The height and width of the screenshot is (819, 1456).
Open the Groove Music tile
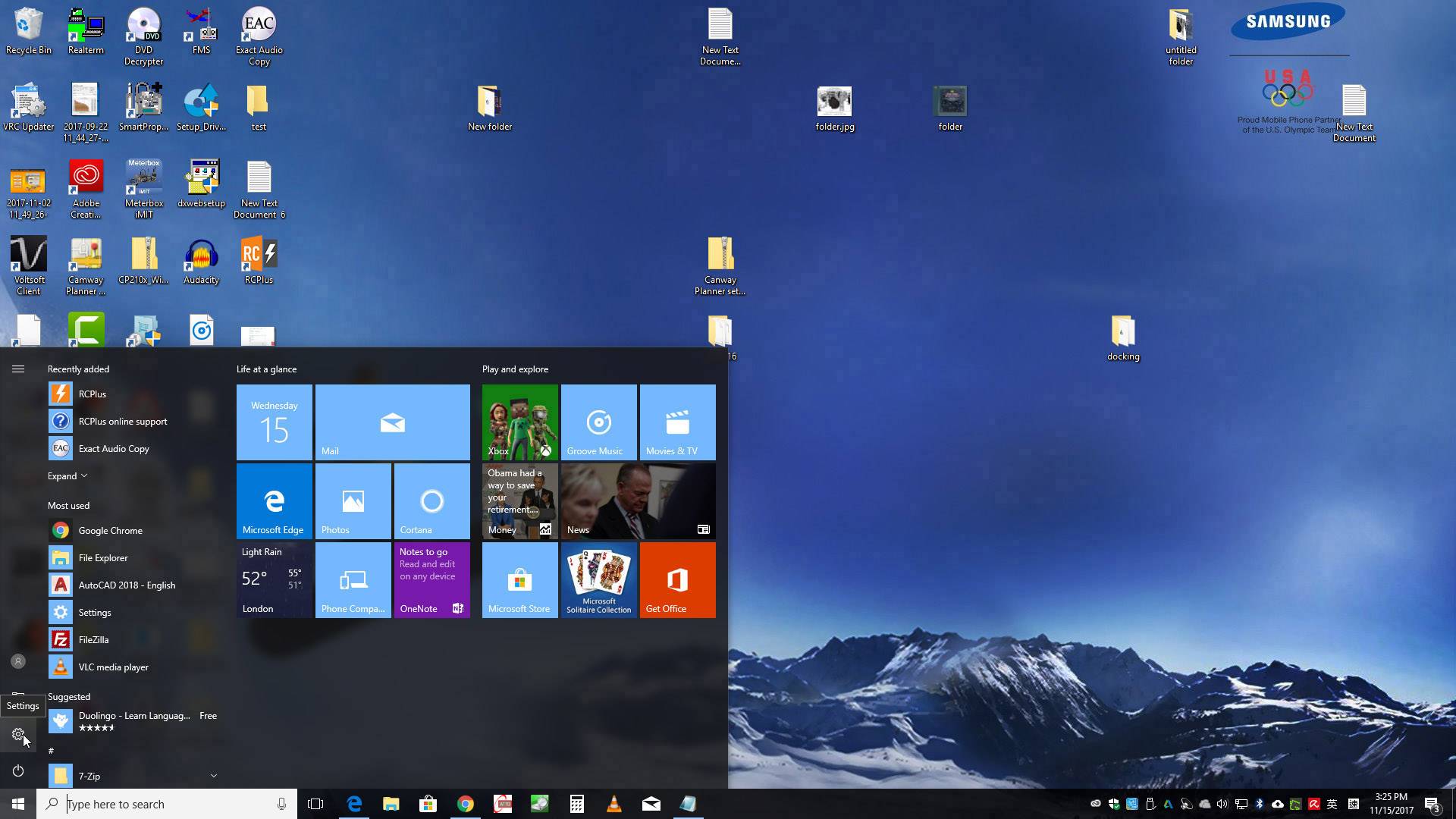pyautogui.click(x=598, y=422)
